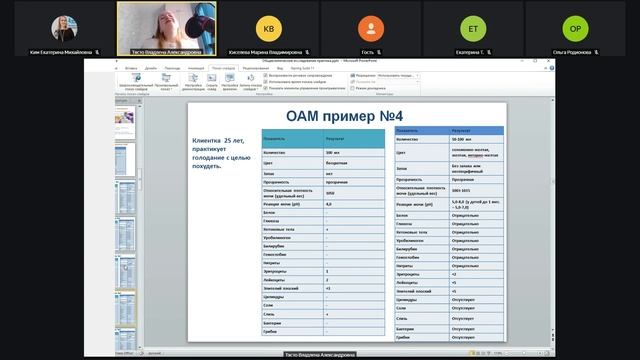Click the muted mic icon of Ким Екатерина
The height and width of the screenshot is (360, 640).
coord(97,52)
